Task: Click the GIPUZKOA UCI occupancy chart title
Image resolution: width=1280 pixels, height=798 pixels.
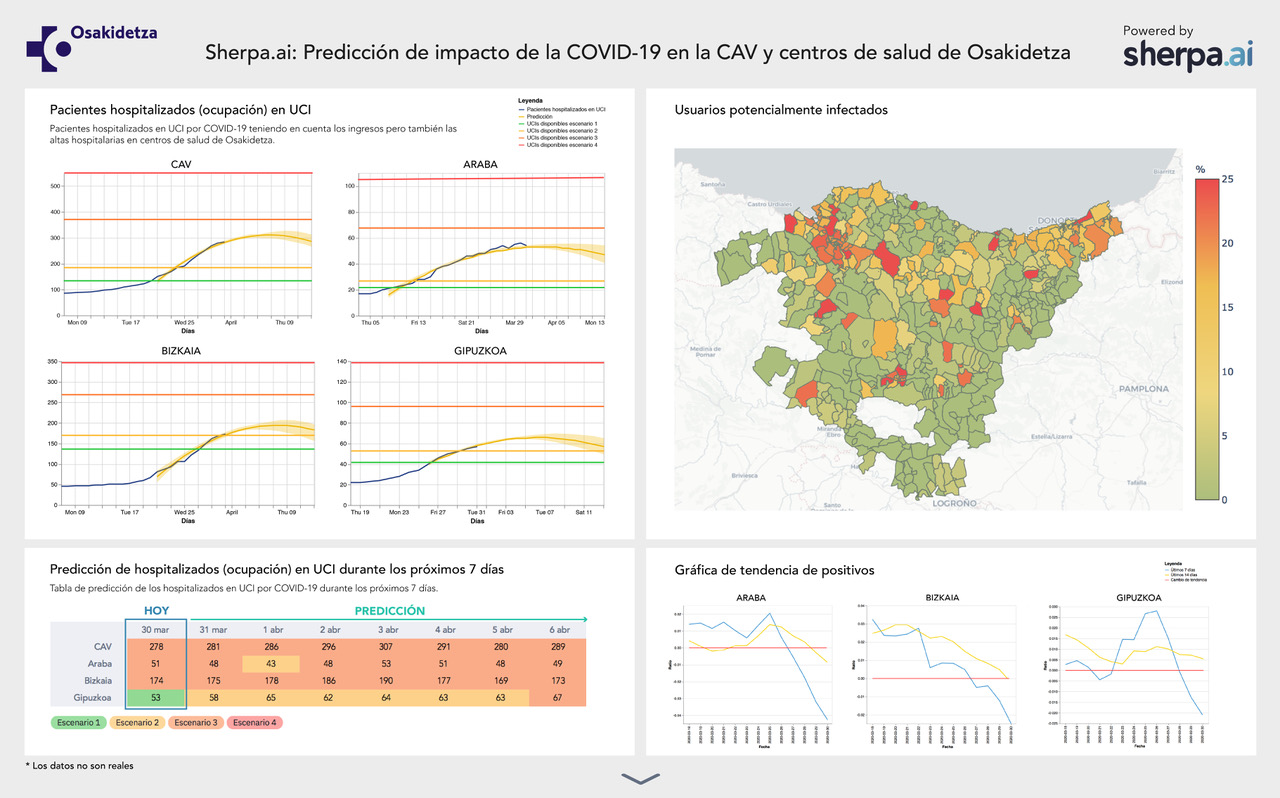Action: [480, 352]
